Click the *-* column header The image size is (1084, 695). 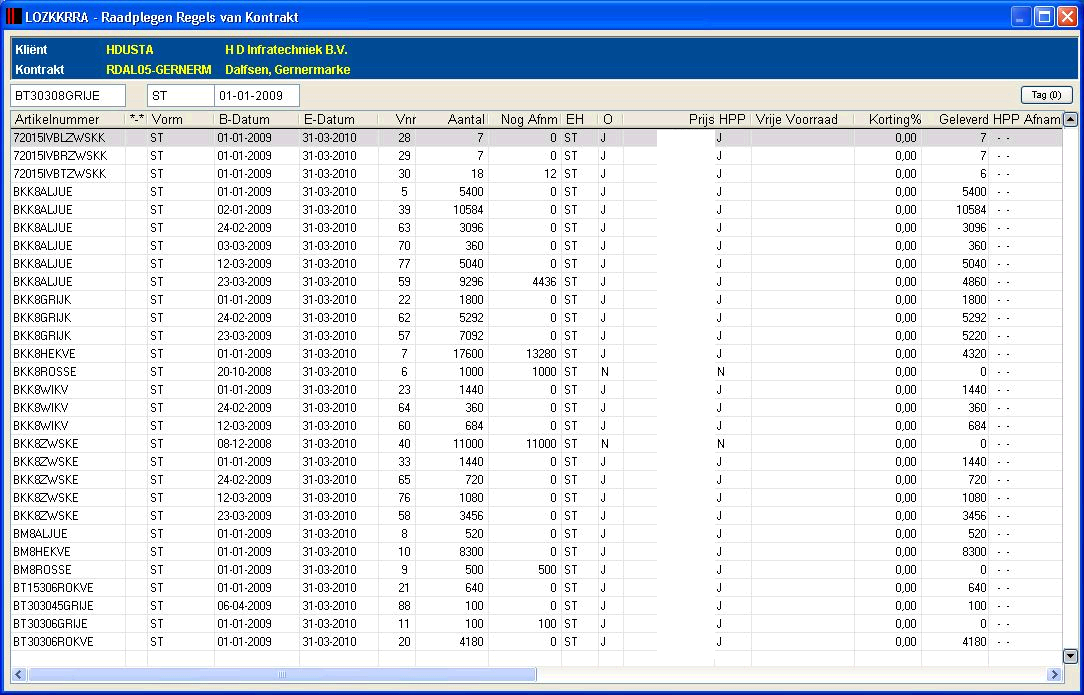pos(136,120)
